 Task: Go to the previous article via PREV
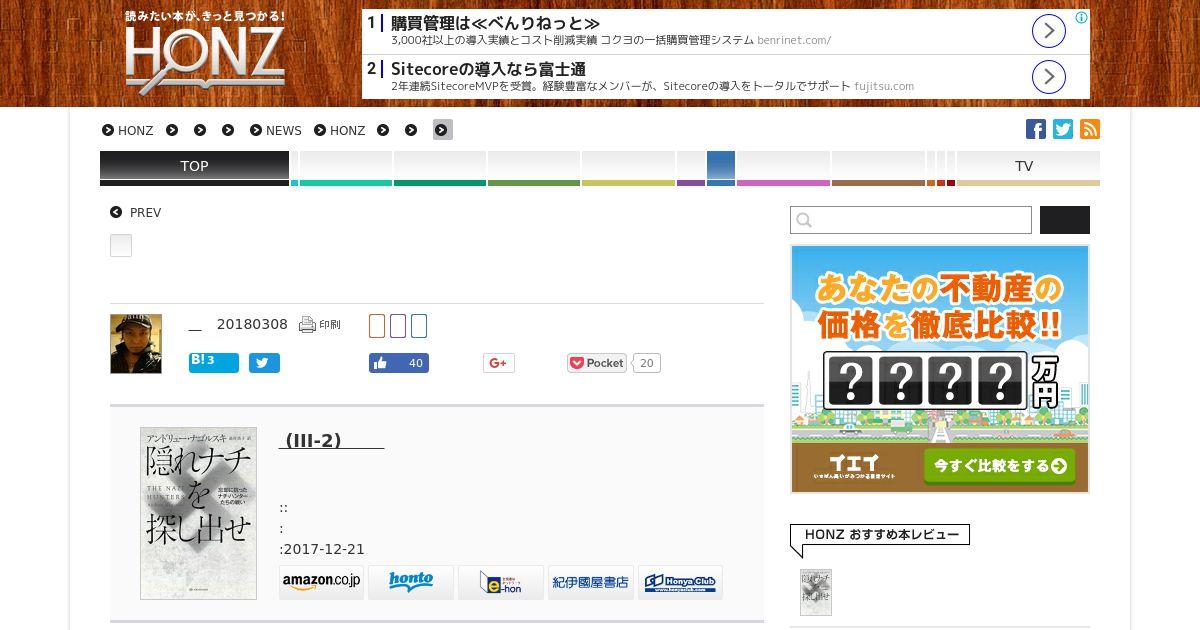pyautogui.click(x=136, y=212)
